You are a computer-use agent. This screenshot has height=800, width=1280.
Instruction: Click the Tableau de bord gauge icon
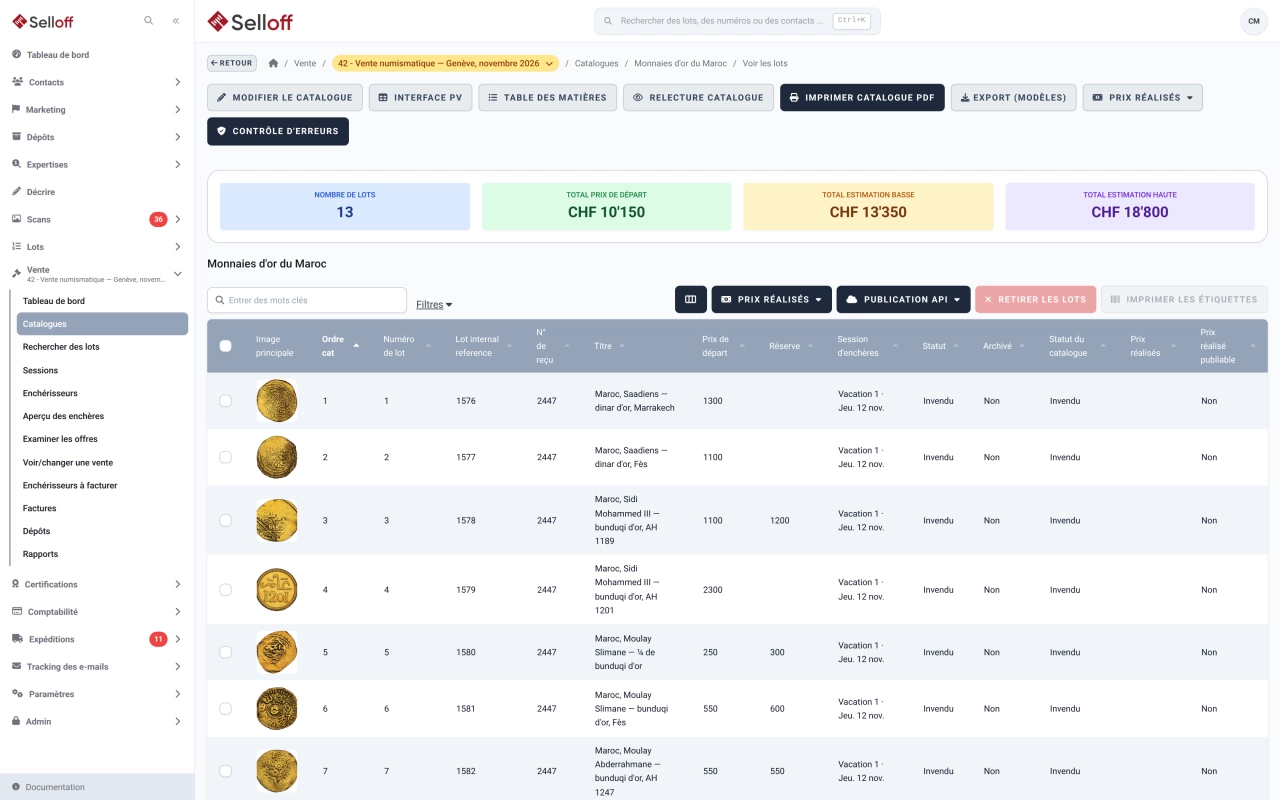(17, 55)
